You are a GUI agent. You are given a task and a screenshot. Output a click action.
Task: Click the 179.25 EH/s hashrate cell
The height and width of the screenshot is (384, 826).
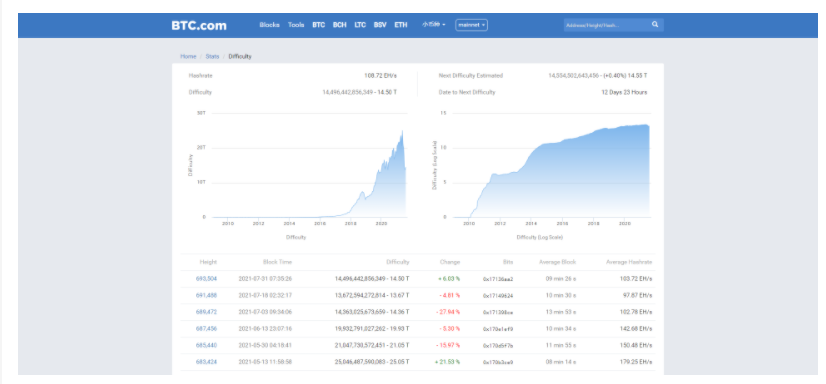point(636,362)
